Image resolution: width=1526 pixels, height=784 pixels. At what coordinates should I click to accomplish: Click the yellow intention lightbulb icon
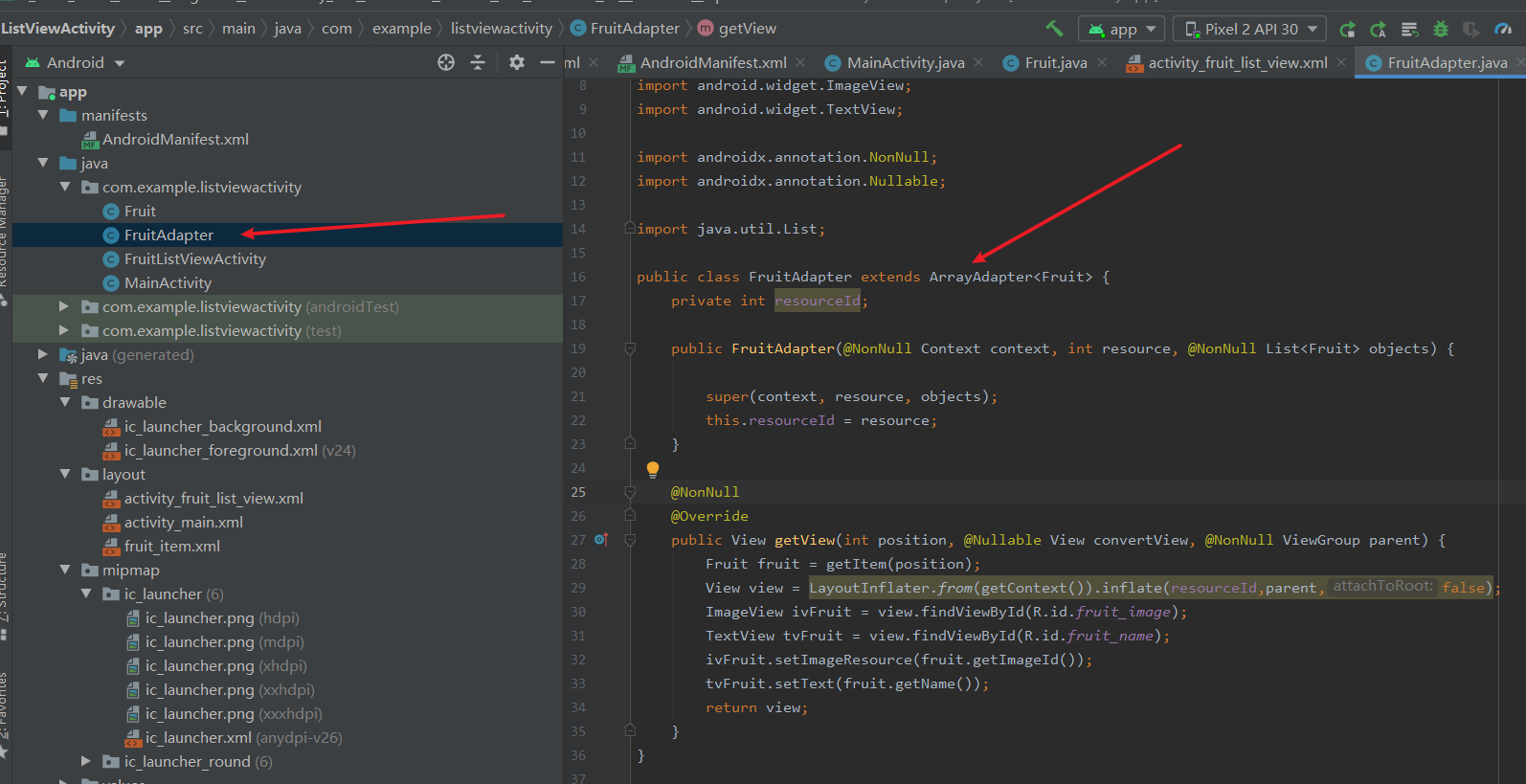[x=653, y=469]
